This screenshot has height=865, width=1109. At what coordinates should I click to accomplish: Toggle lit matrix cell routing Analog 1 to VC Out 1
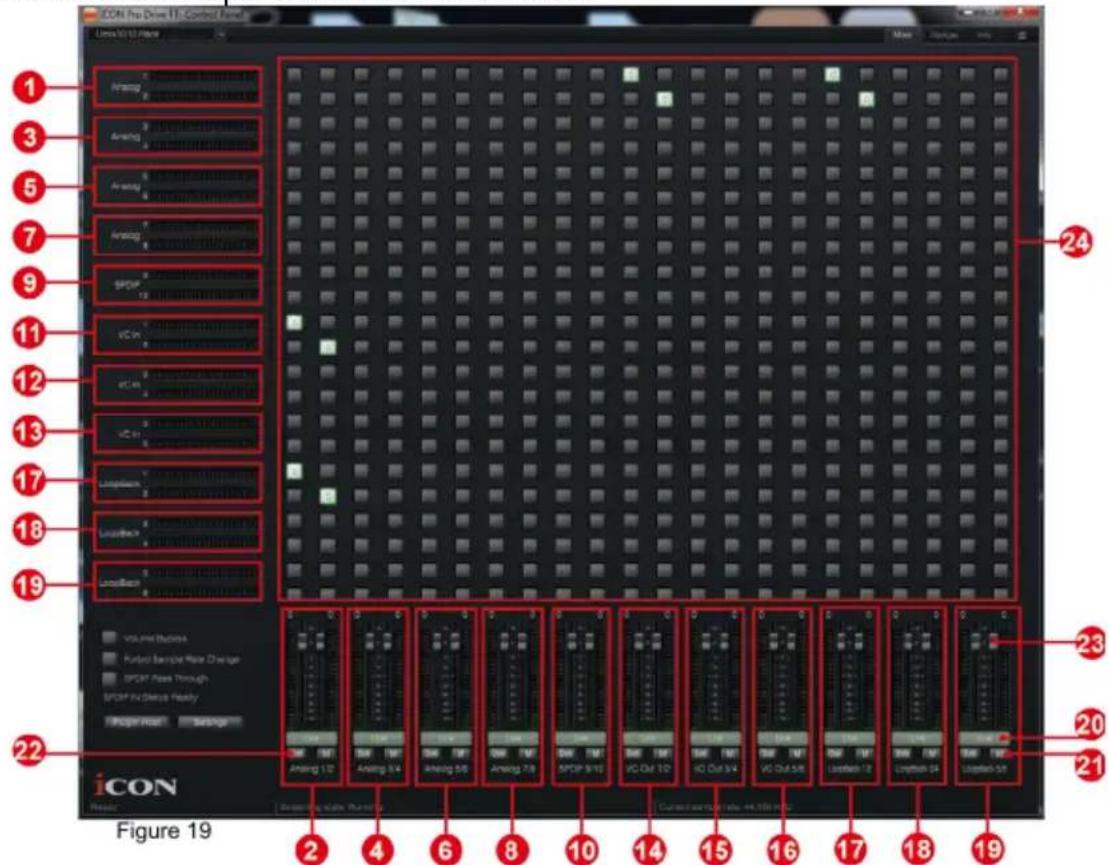click(631, 74)
